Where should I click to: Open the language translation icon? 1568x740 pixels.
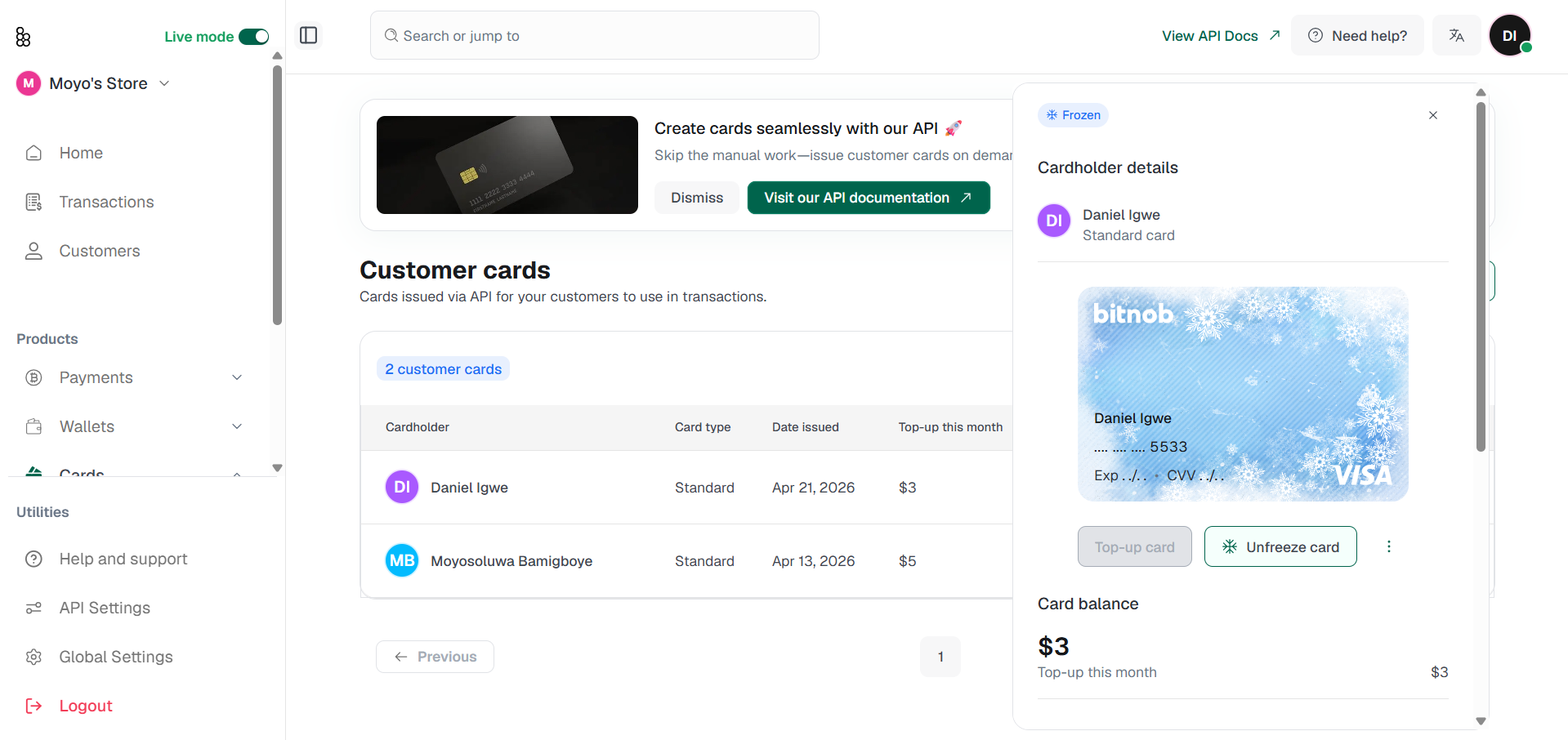tap(1456, 35)
